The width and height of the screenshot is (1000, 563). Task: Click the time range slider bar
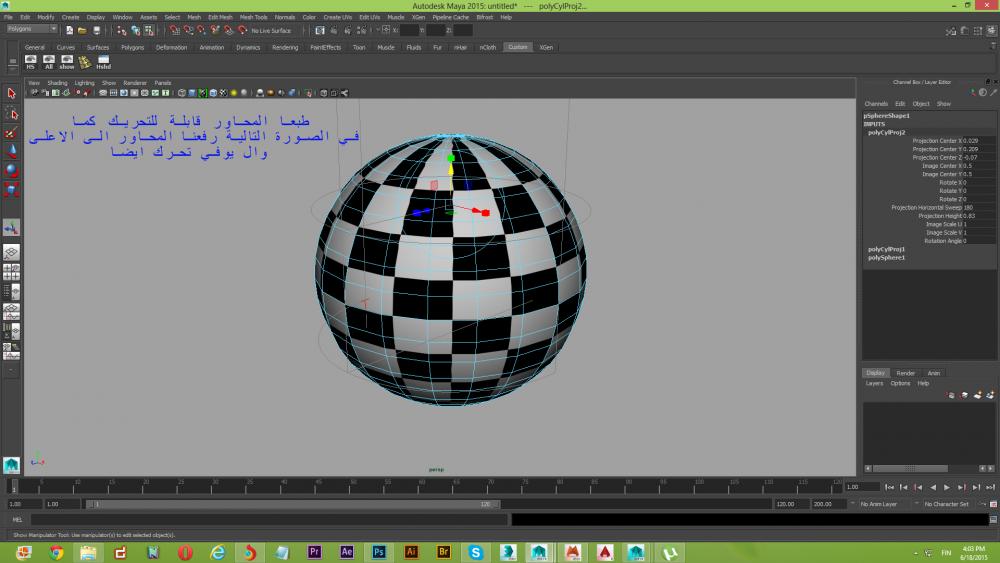click(295, 504)
